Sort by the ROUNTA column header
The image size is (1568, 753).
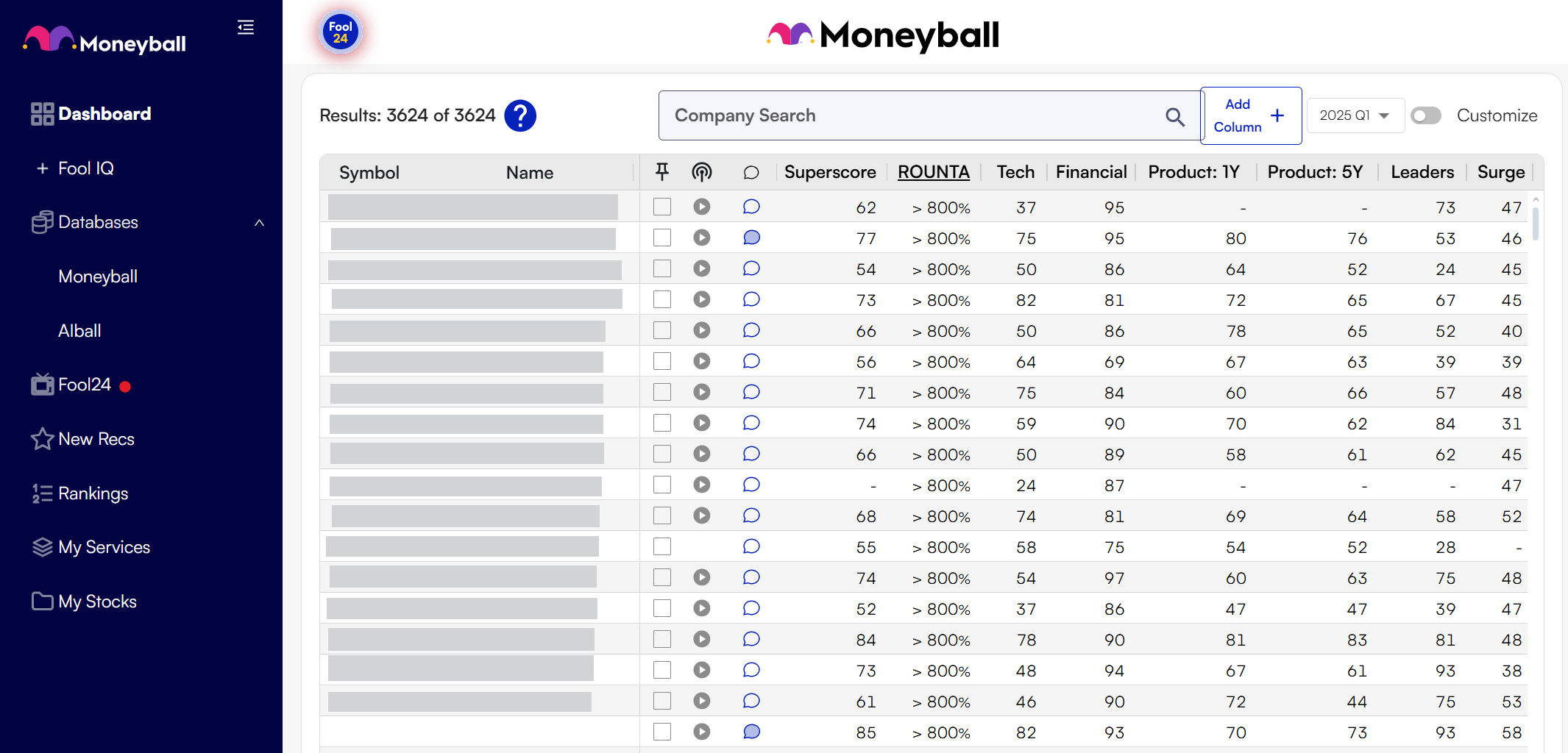[933, 172]
